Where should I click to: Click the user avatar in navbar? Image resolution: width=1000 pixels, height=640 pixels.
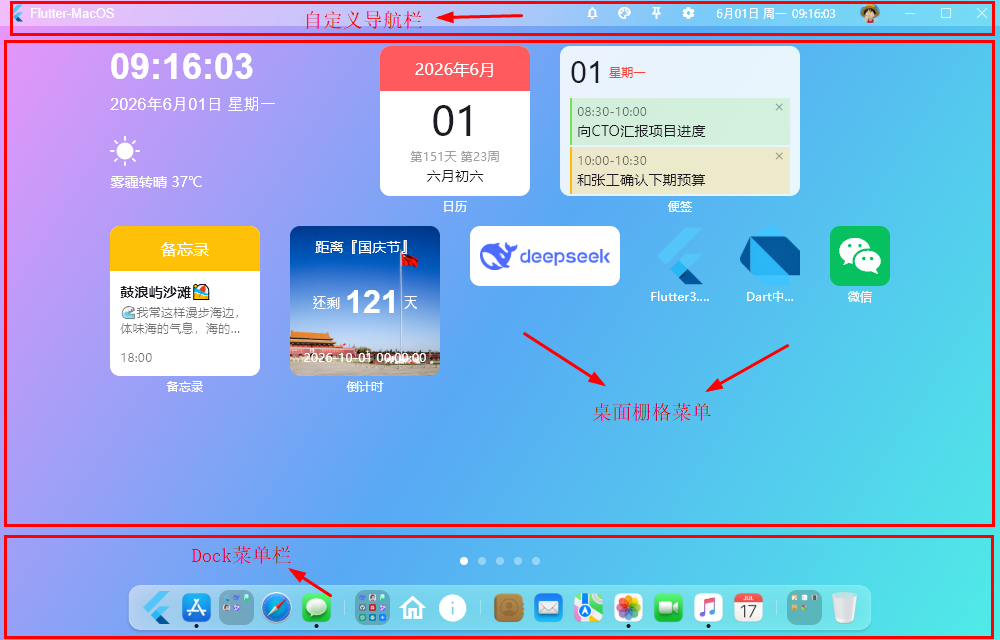point(869,13)
